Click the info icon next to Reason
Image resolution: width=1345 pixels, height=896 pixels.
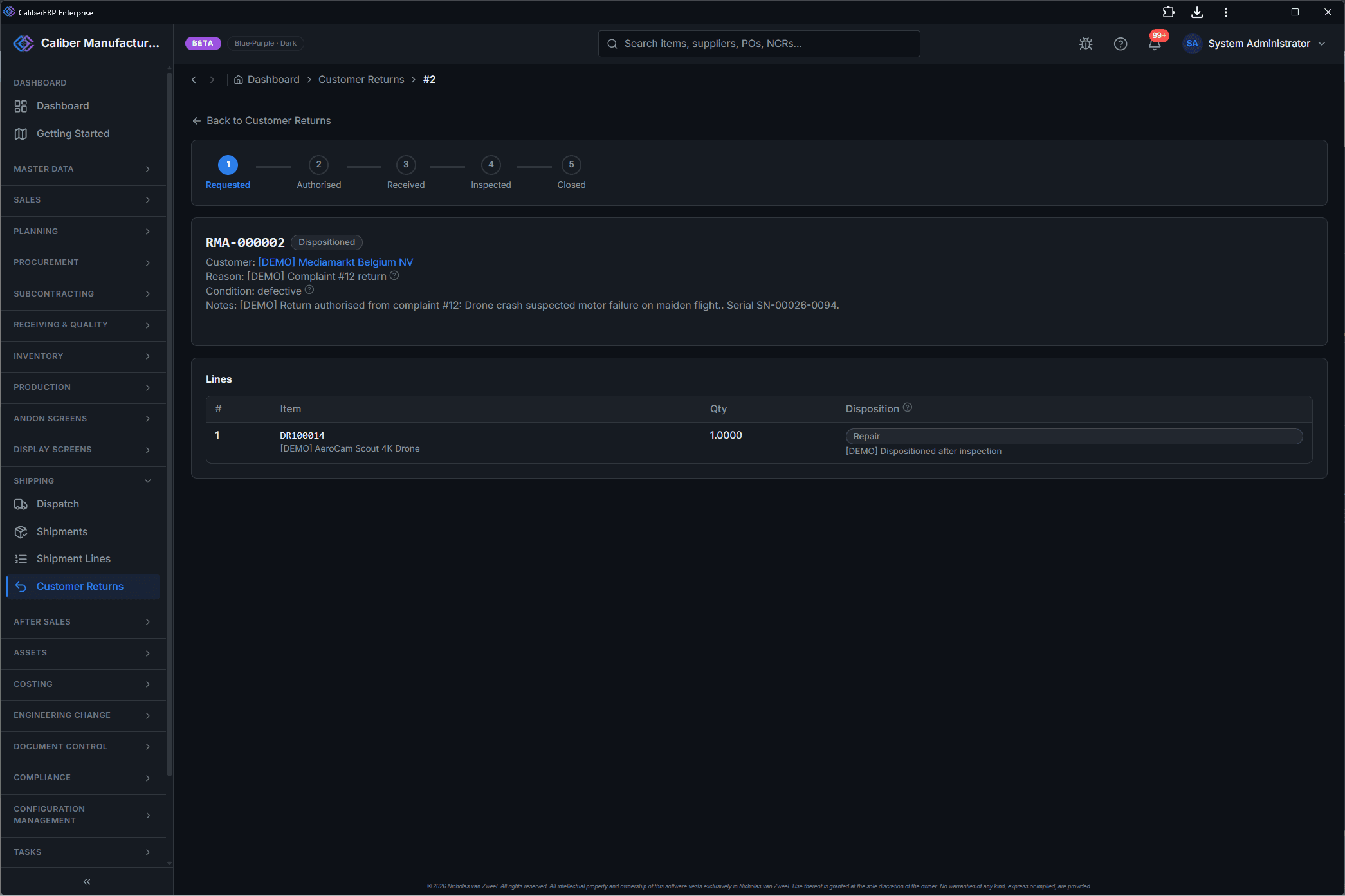tap(394, 275)
